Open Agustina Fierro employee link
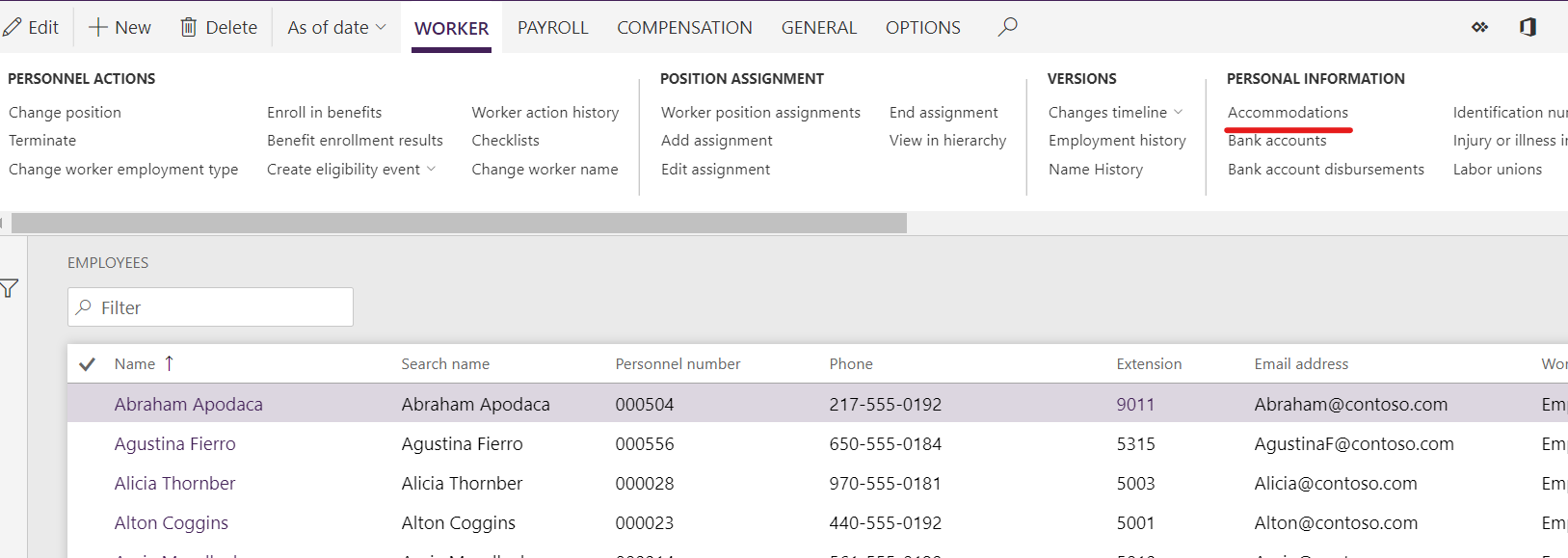Viewport: 1568px width, 558px height. [174, 443]
